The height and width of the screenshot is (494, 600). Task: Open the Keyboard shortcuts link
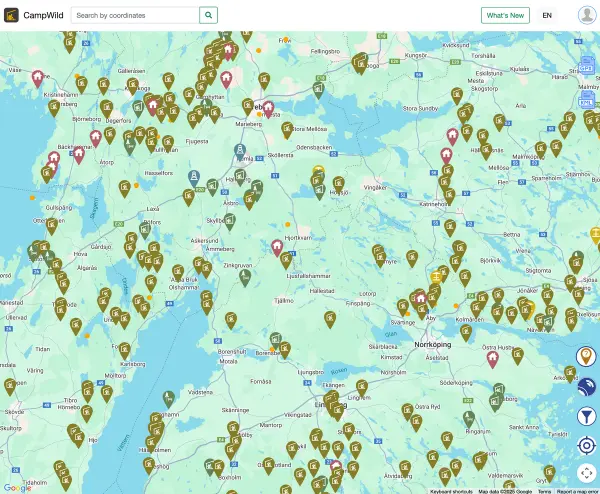(x=451, y=491)
